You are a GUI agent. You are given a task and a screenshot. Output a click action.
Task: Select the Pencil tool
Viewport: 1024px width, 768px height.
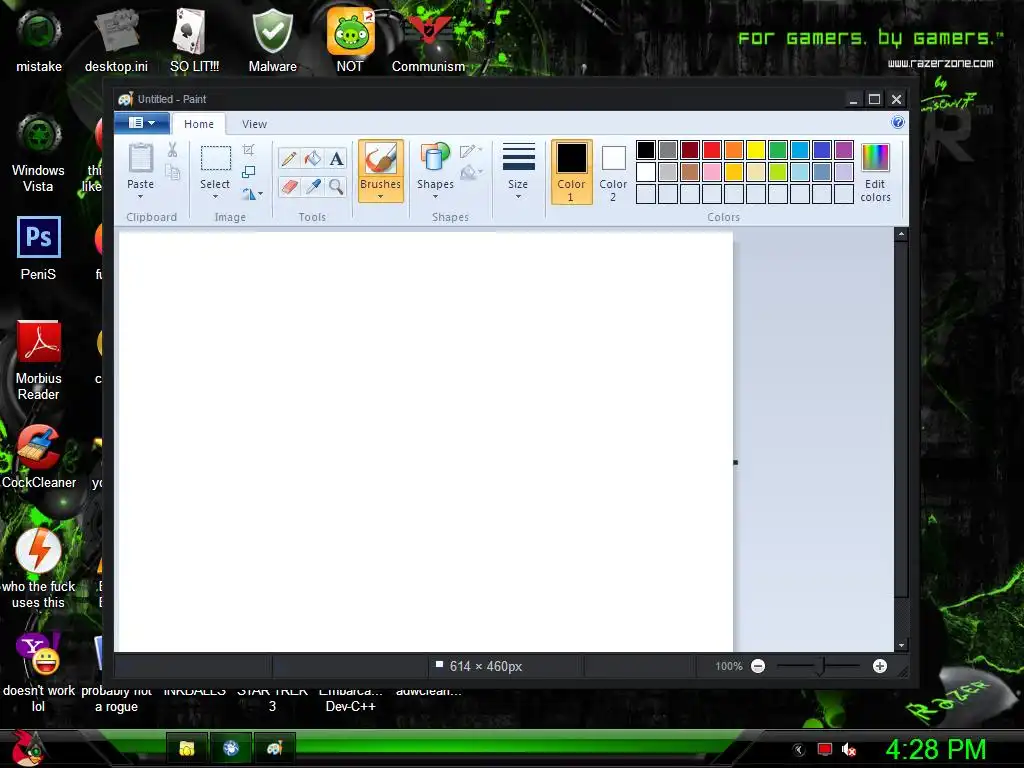pos(289,159)
